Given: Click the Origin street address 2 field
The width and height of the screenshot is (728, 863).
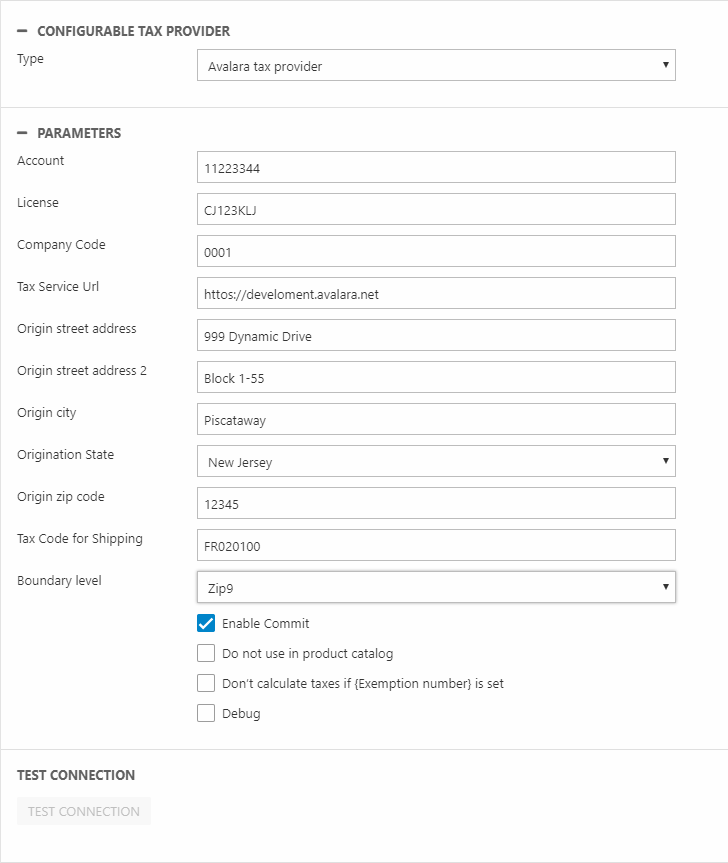Looking at the screenshot, I should click(436, 378).
